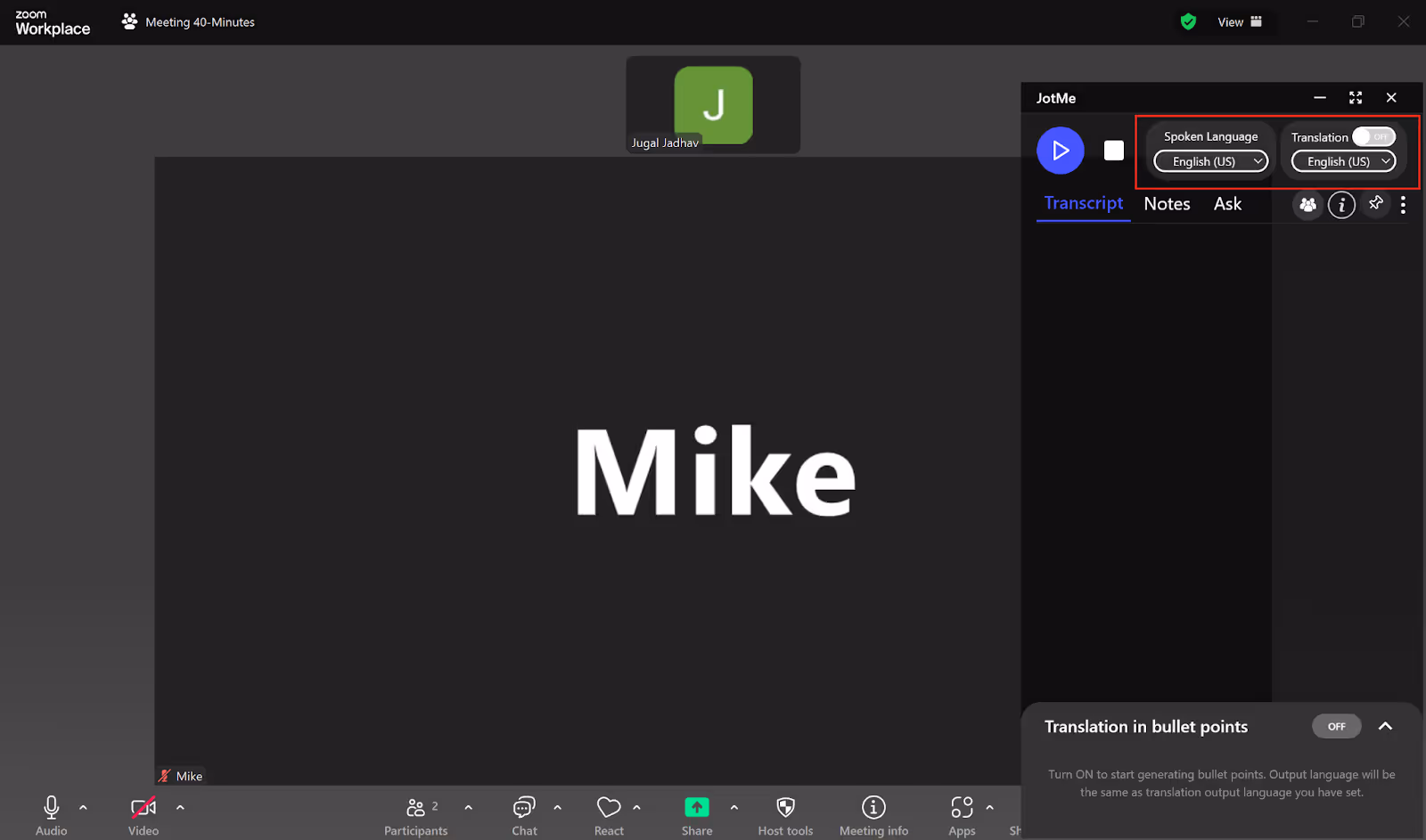Screen dimensions: 1426x840
Task: Expand the React options arrow
Action: [x=636, y=807]
